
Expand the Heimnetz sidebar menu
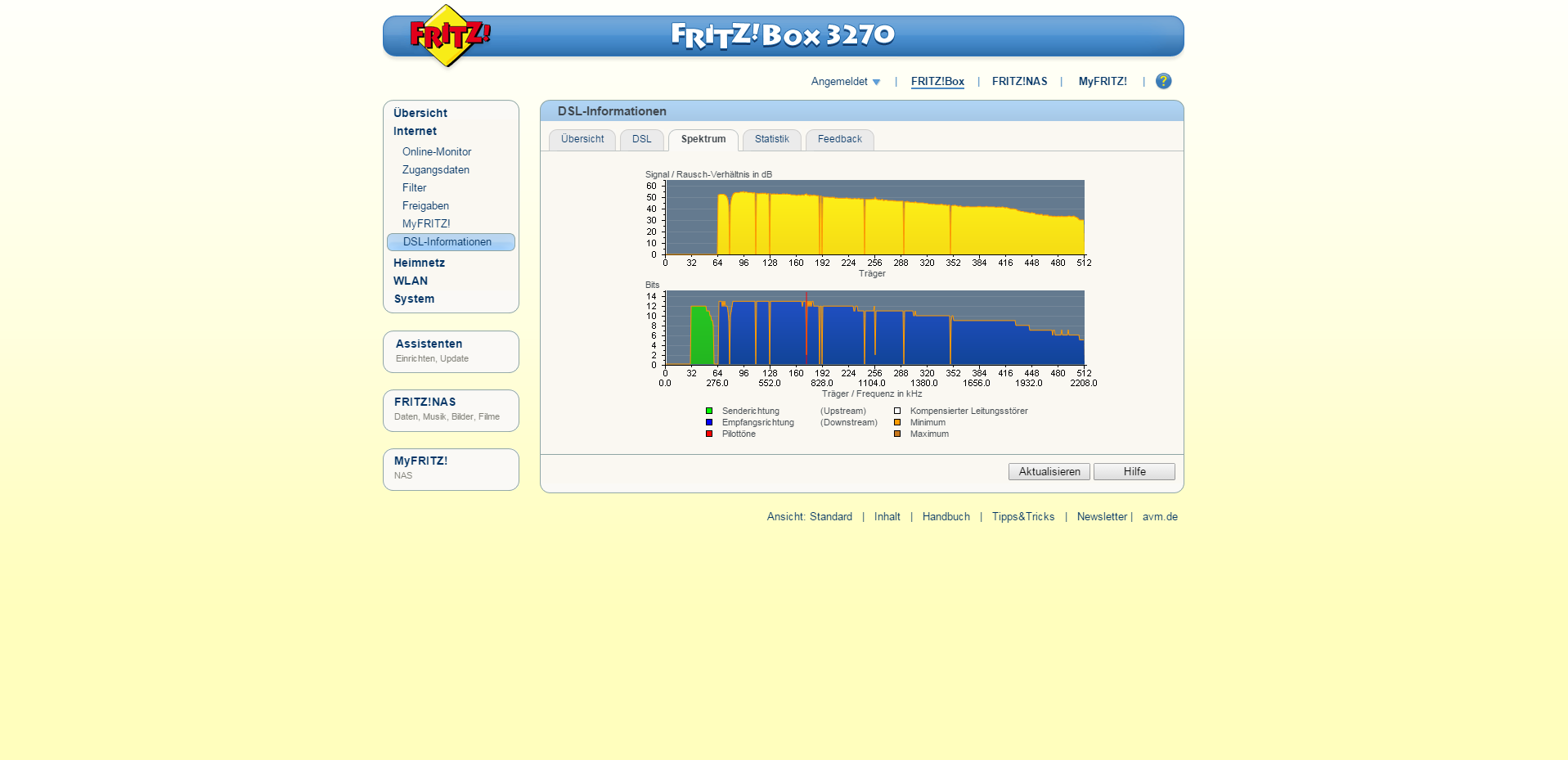(x=419, y=263)
